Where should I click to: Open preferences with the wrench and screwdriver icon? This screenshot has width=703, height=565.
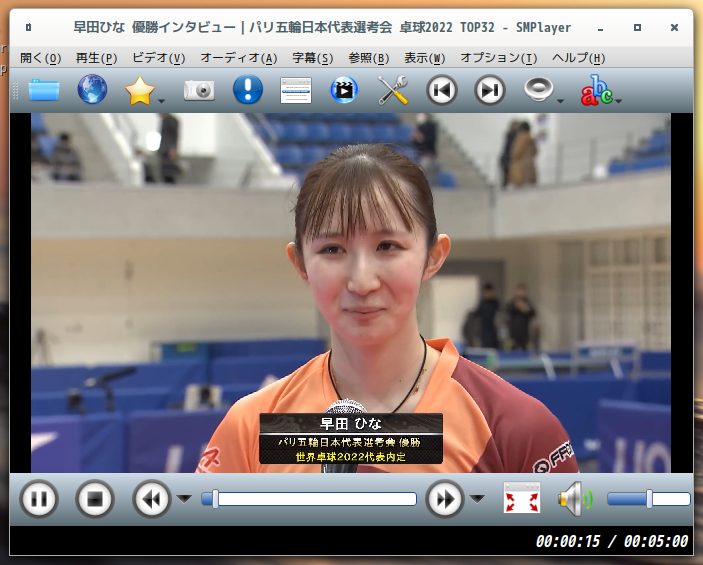tap(393, 90)
